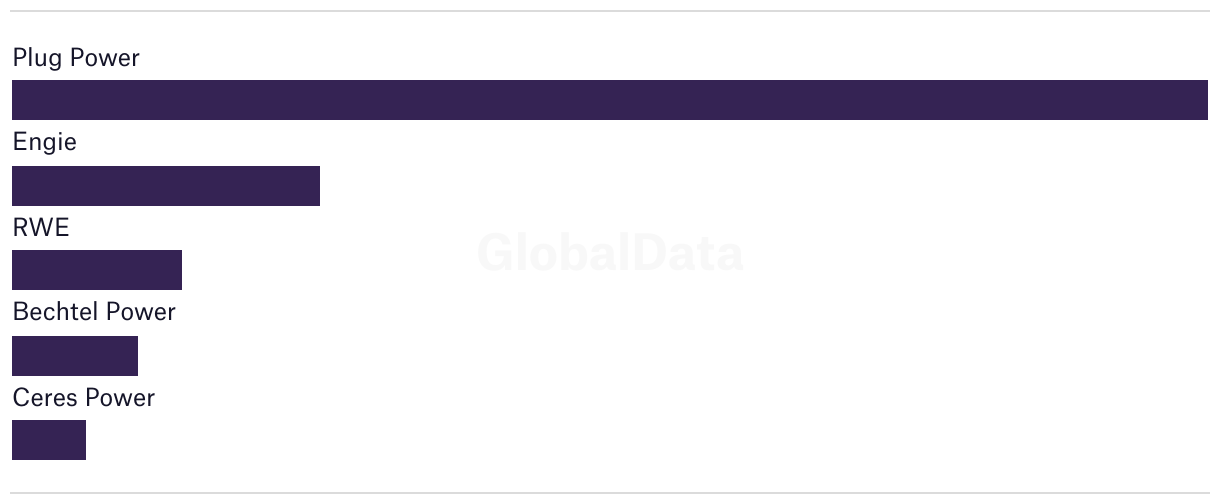Click the word Ceres in the label
The image size is (1220, 504).
(x=46, y=398)
